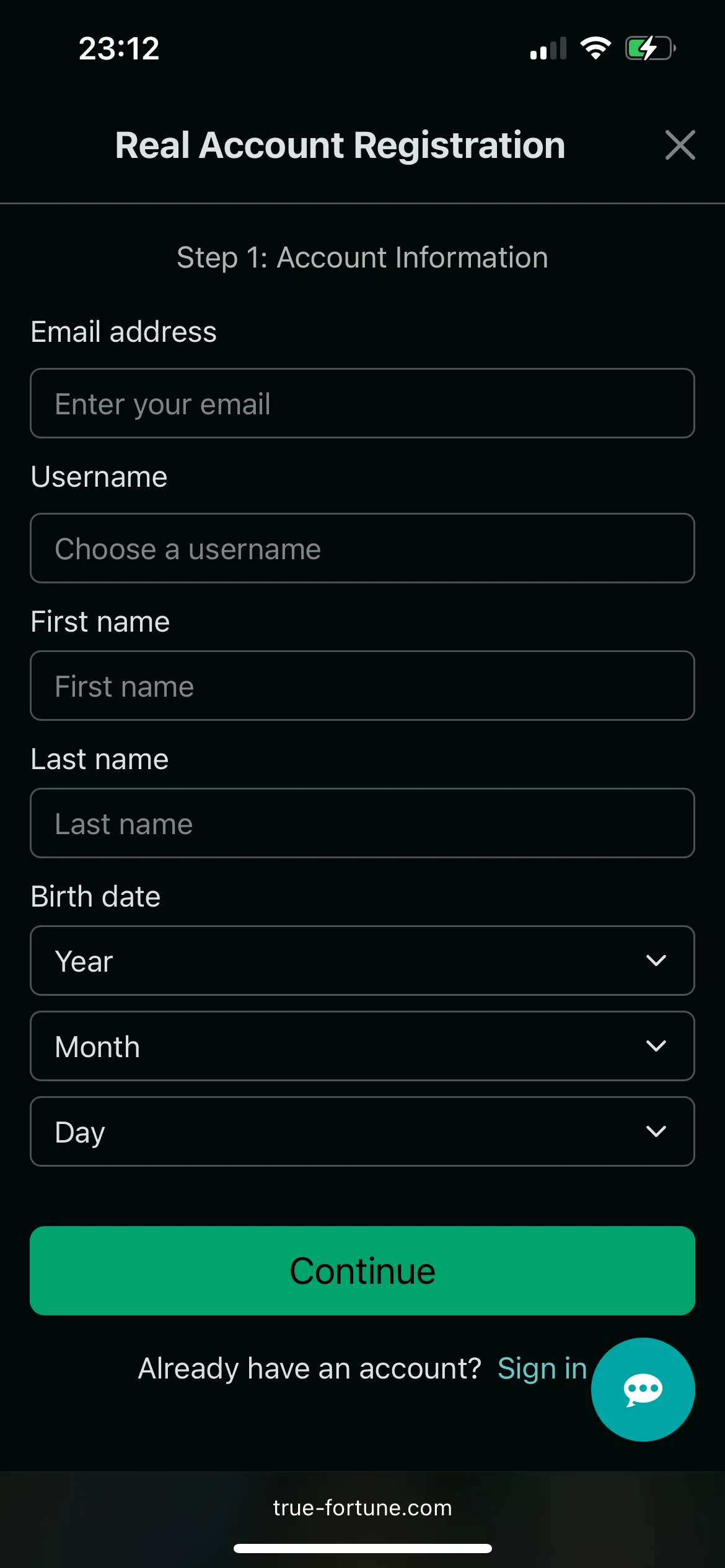Tap the cellular signal bars
Screen dimensions: 725x1568
[x=548, y=48]
